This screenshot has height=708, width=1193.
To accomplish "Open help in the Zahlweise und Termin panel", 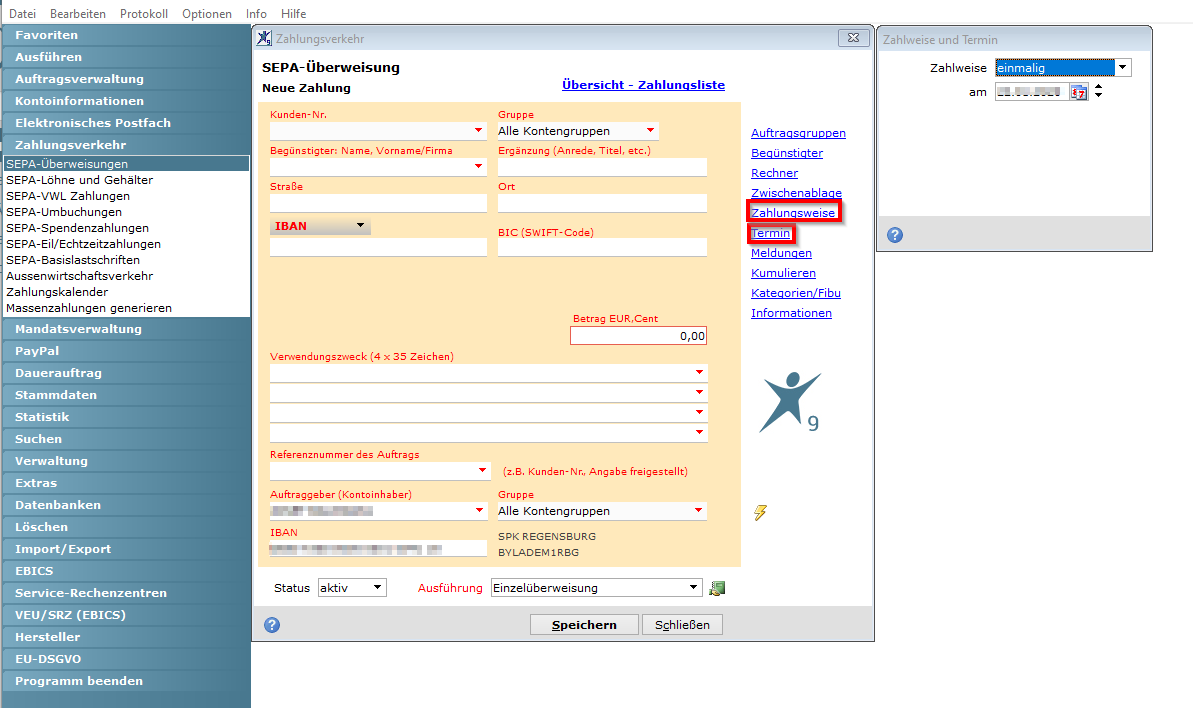I will 895,235.
